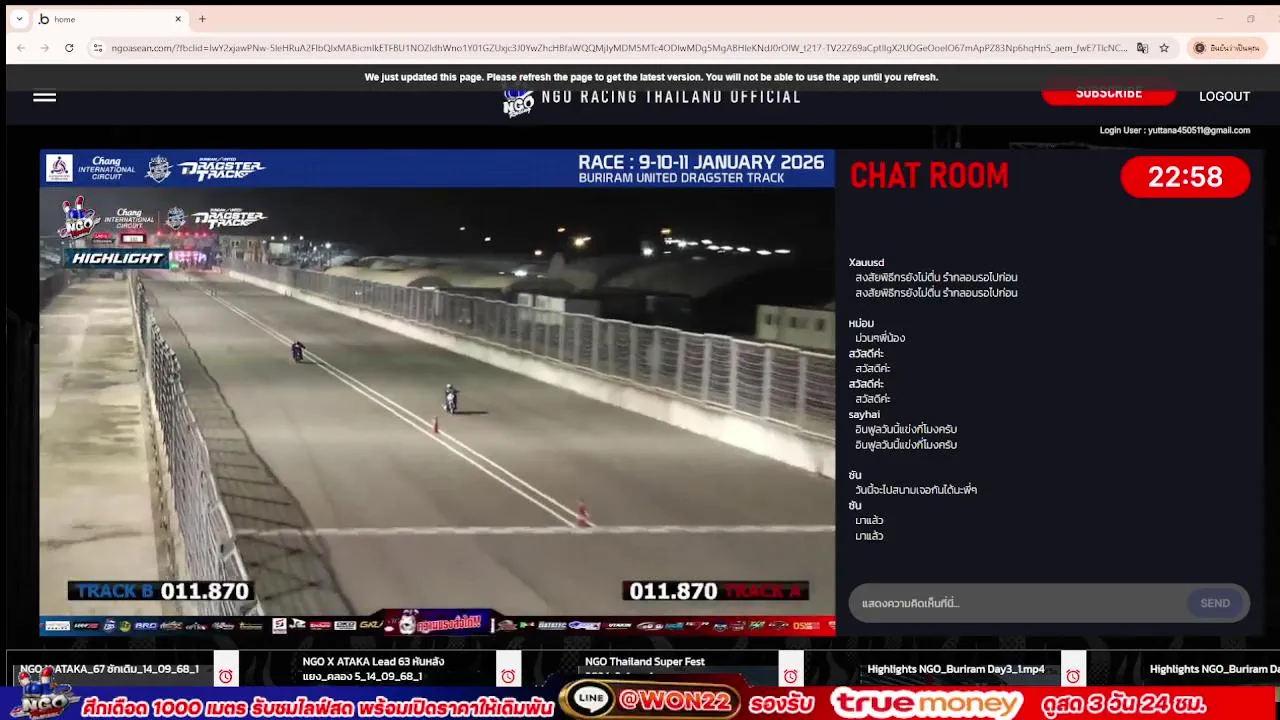
Task: Expand the tab search dropdown arrow
Action: coord(19,19)
